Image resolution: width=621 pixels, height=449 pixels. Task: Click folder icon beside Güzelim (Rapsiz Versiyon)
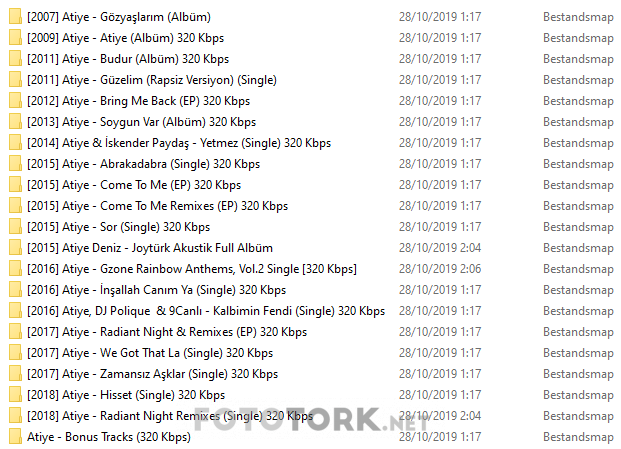[15, 80]
